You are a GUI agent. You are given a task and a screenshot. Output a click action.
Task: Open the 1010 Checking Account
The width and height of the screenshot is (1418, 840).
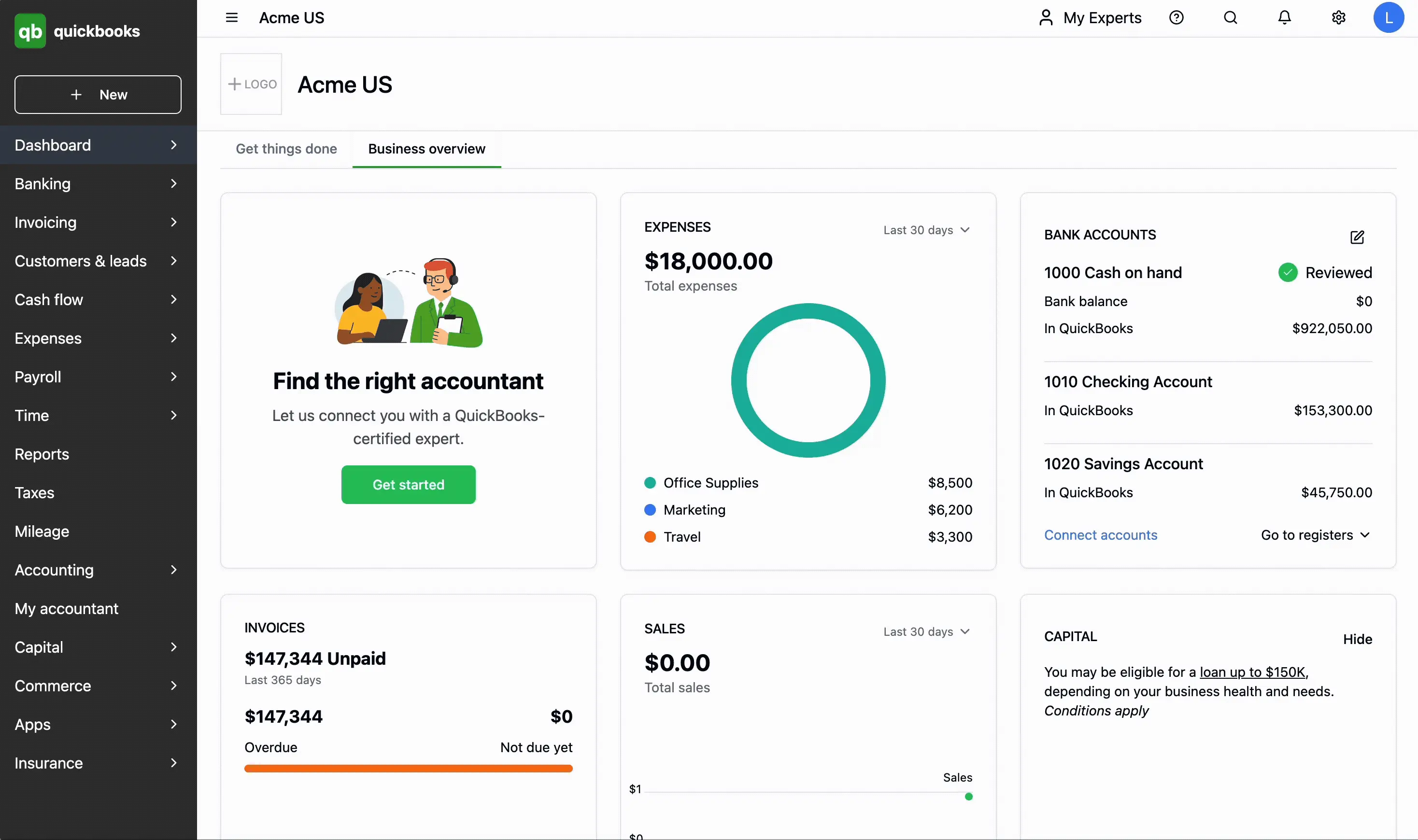pyautogui.click(x=1128, y=381)
